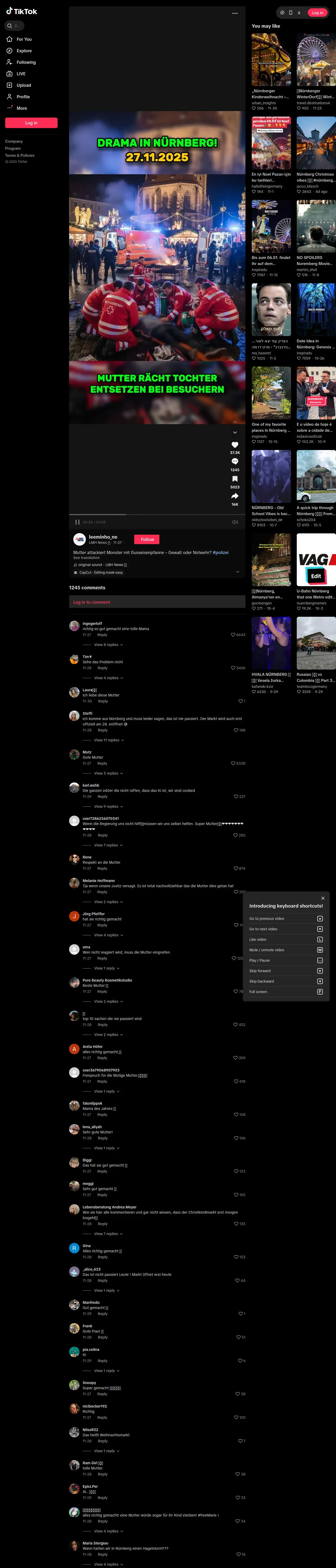Click the download app icon in header

click(299, 13)
